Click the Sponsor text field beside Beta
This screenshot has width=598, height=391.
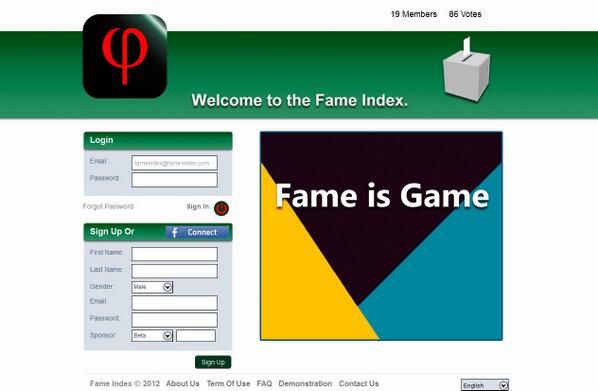click(x=196, y=336)
